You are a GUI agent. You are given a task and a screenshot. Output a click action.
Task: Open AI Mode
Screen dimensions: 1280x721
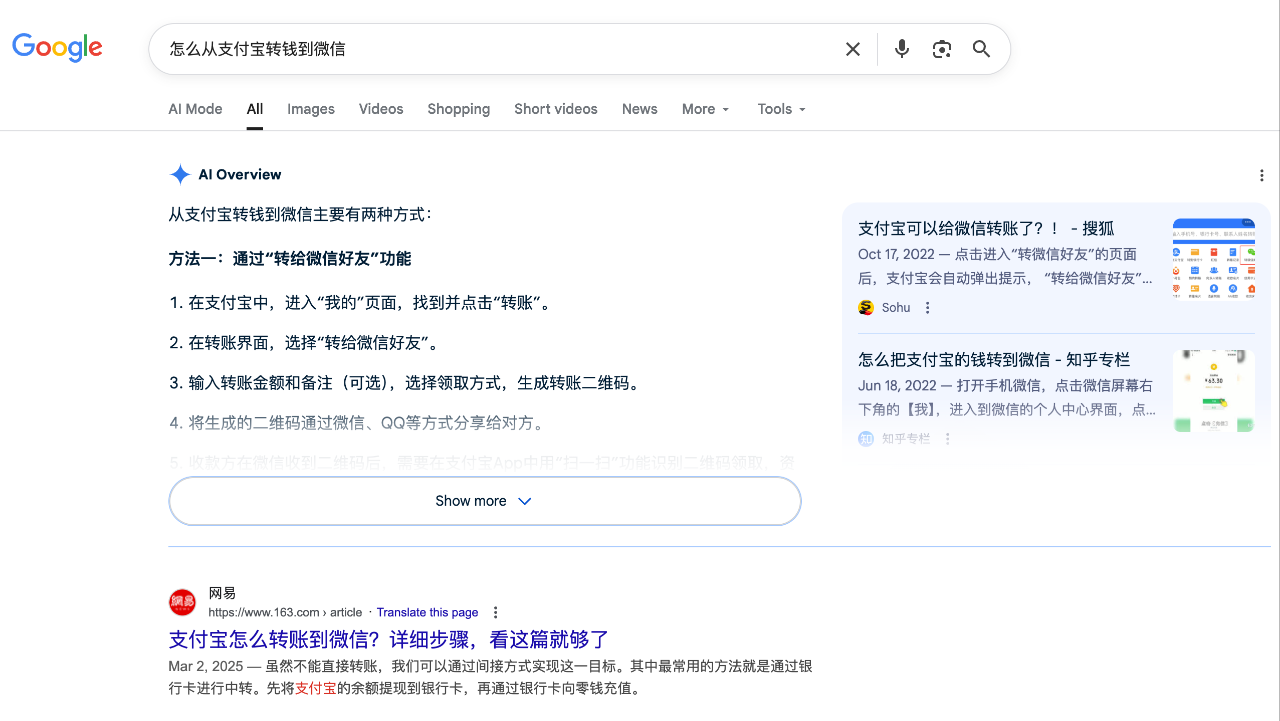coord(195,109)
